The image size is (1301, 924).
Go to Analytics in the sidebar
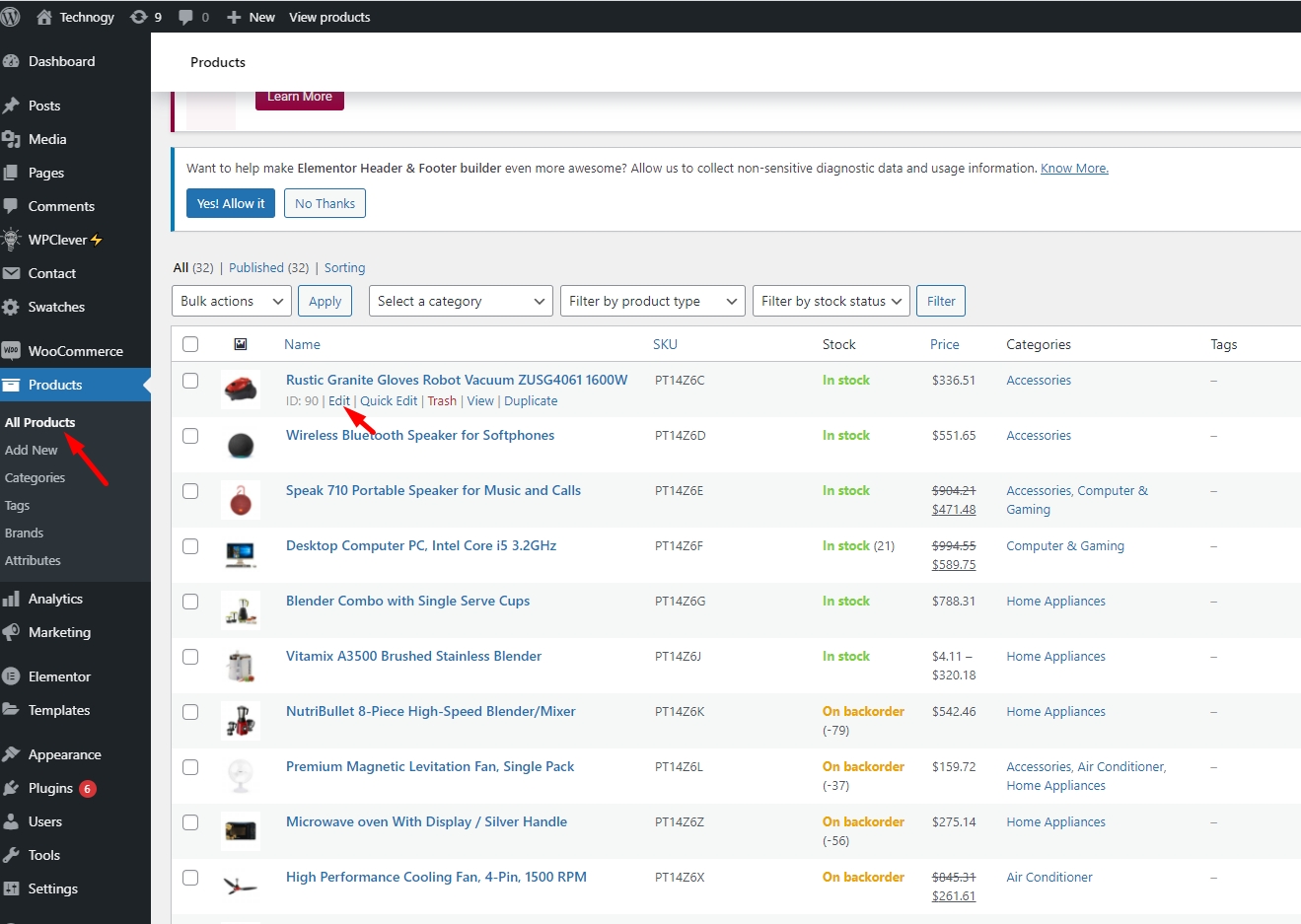55,599
